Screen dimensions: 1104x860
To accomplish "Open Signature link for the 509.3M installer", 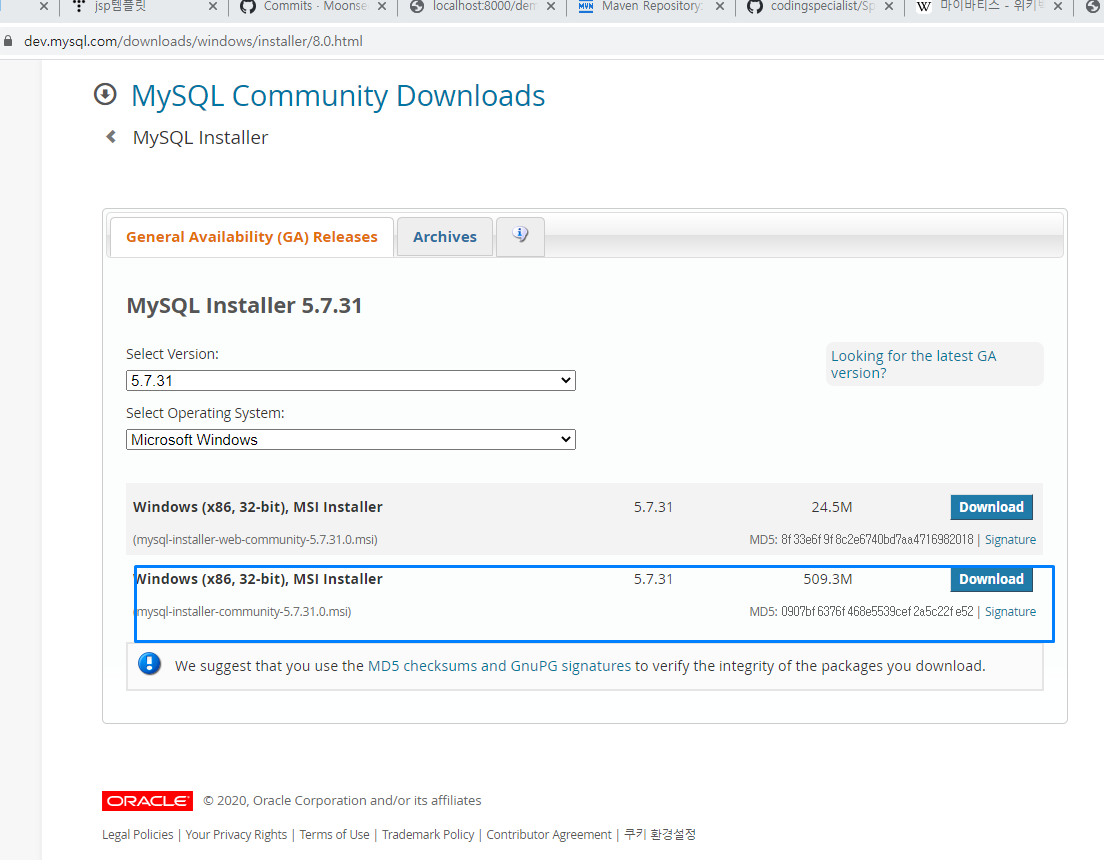I will (1010, 611).
